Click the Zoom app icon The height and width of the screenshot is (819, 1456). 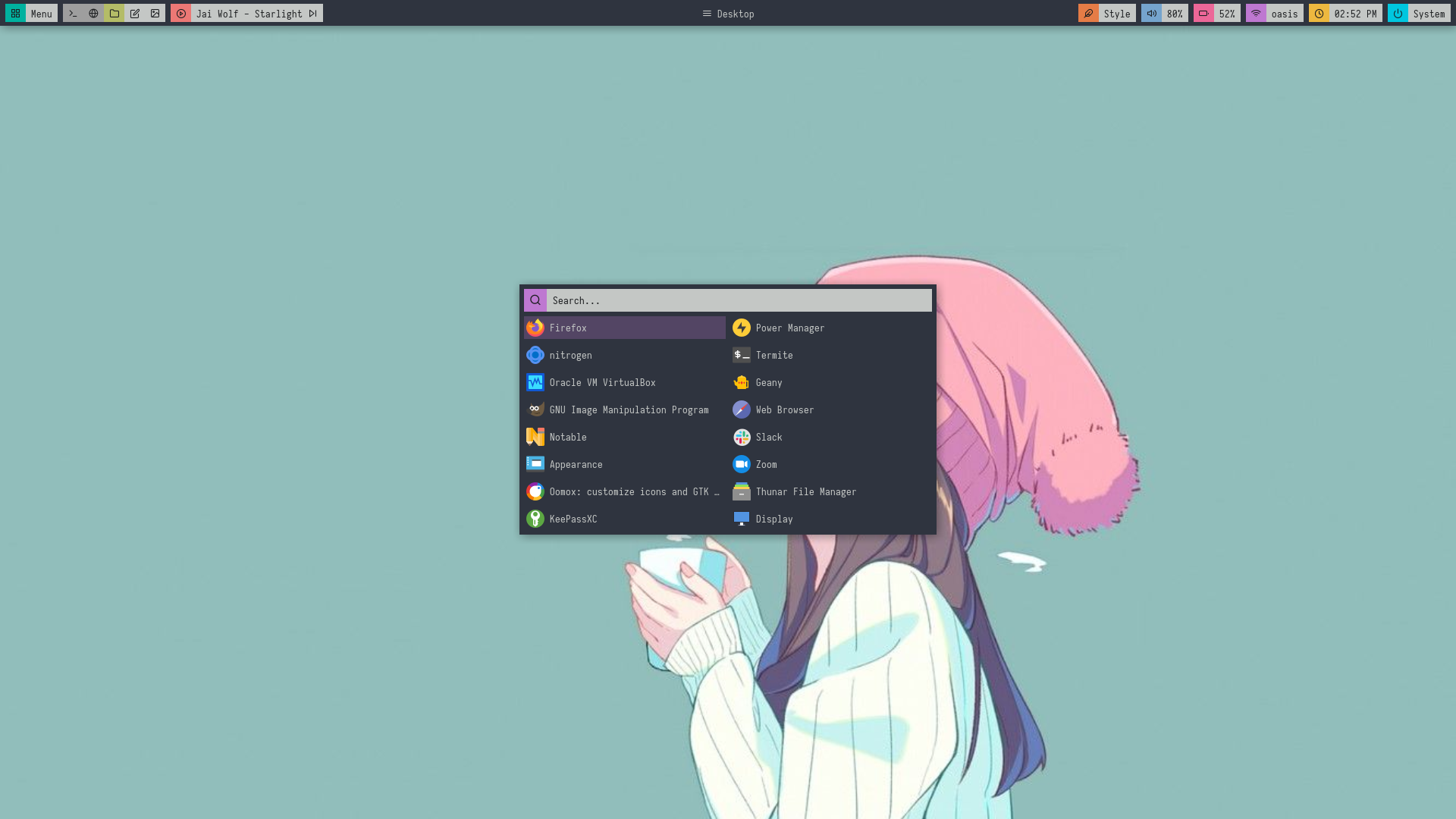742,464
